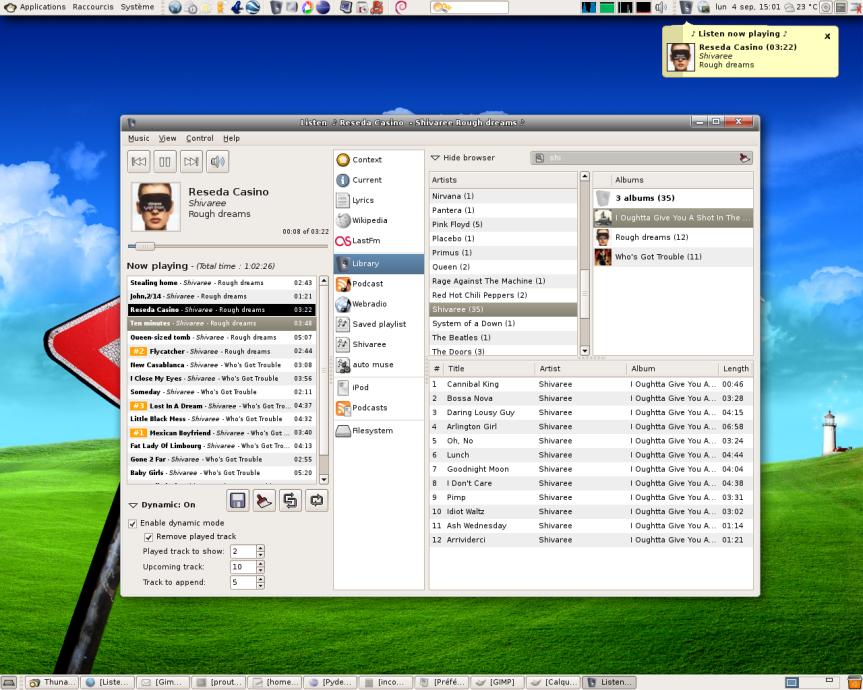Select the 3 albums (35) row
This screenshot has height=690, width=863.
[x=673, y=198]
